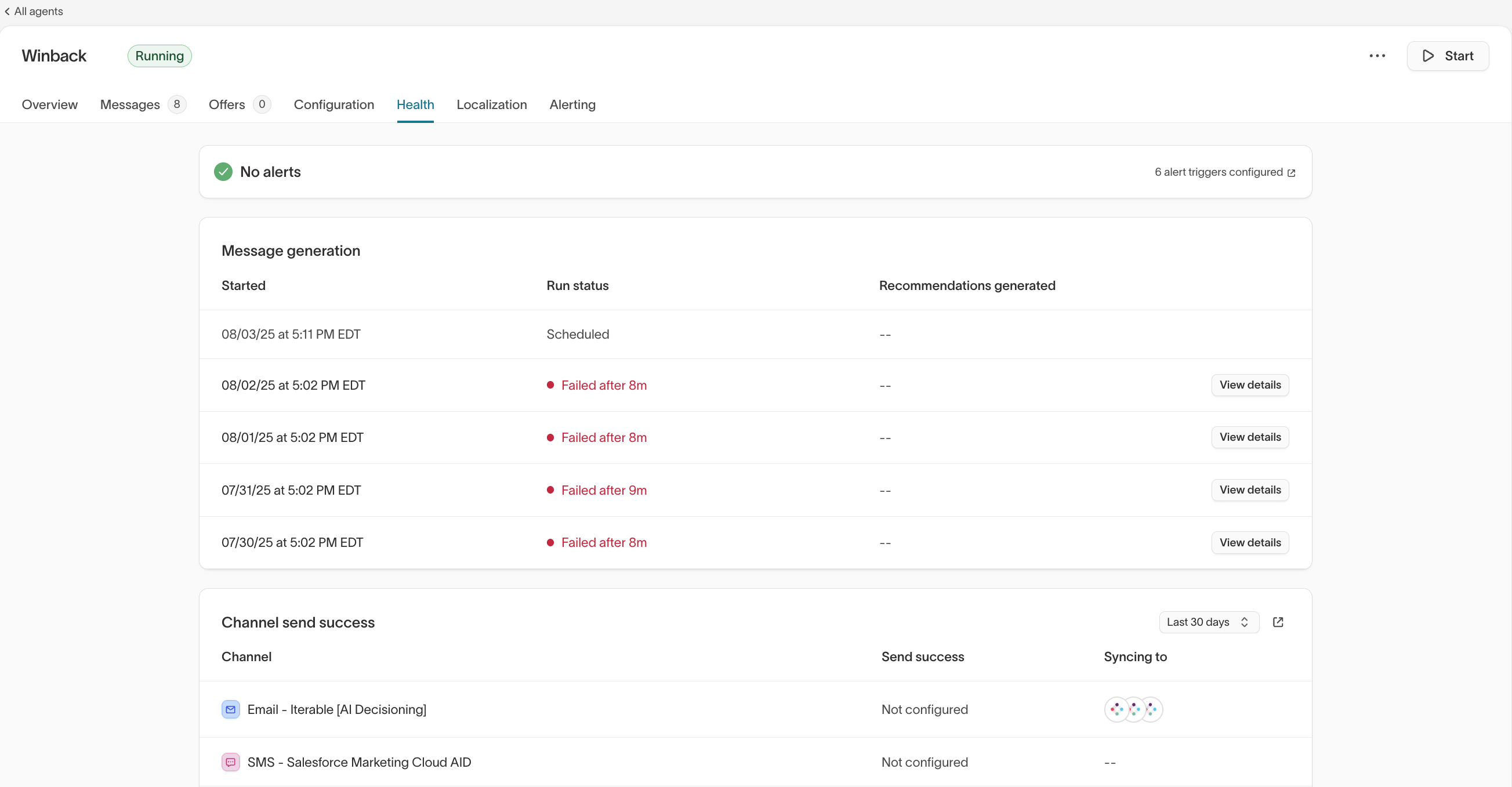View details for the 08/02/25 failed run
The image size is (1512, 787).
(1250, 385)
